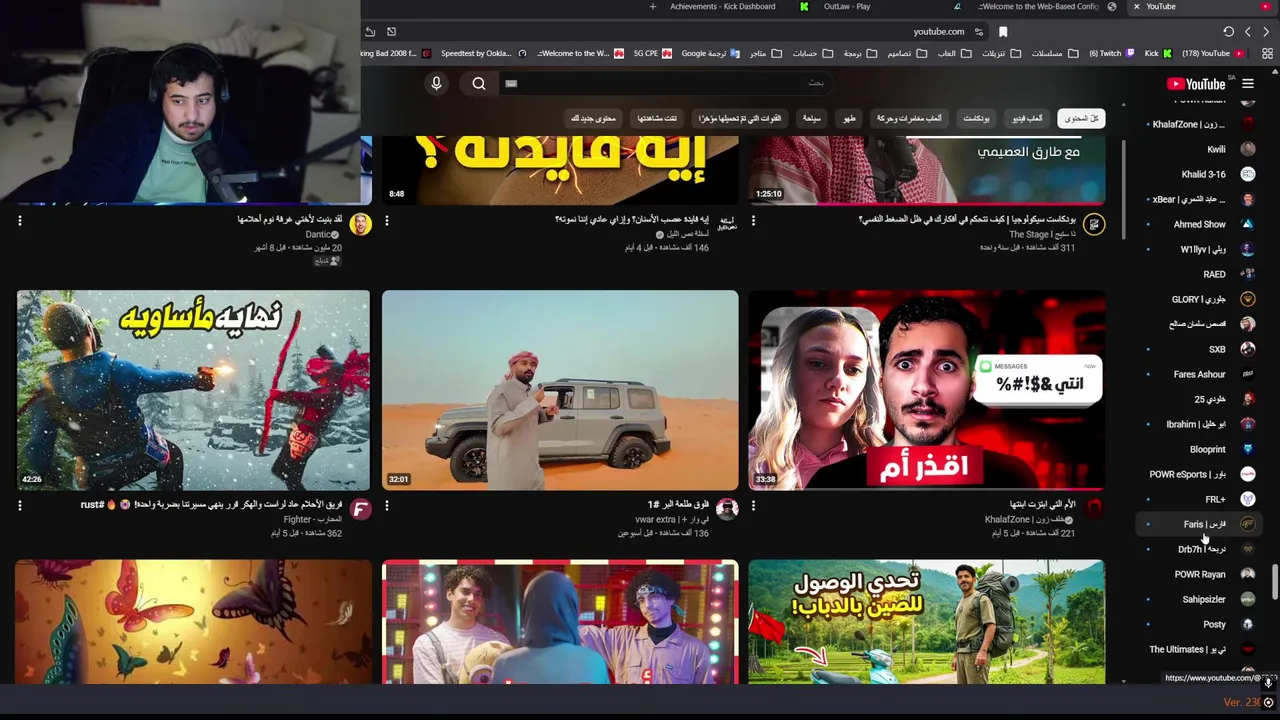1280x720 pixels.
Task: Start voice search with the microphone icon
Action: [436, 84]
